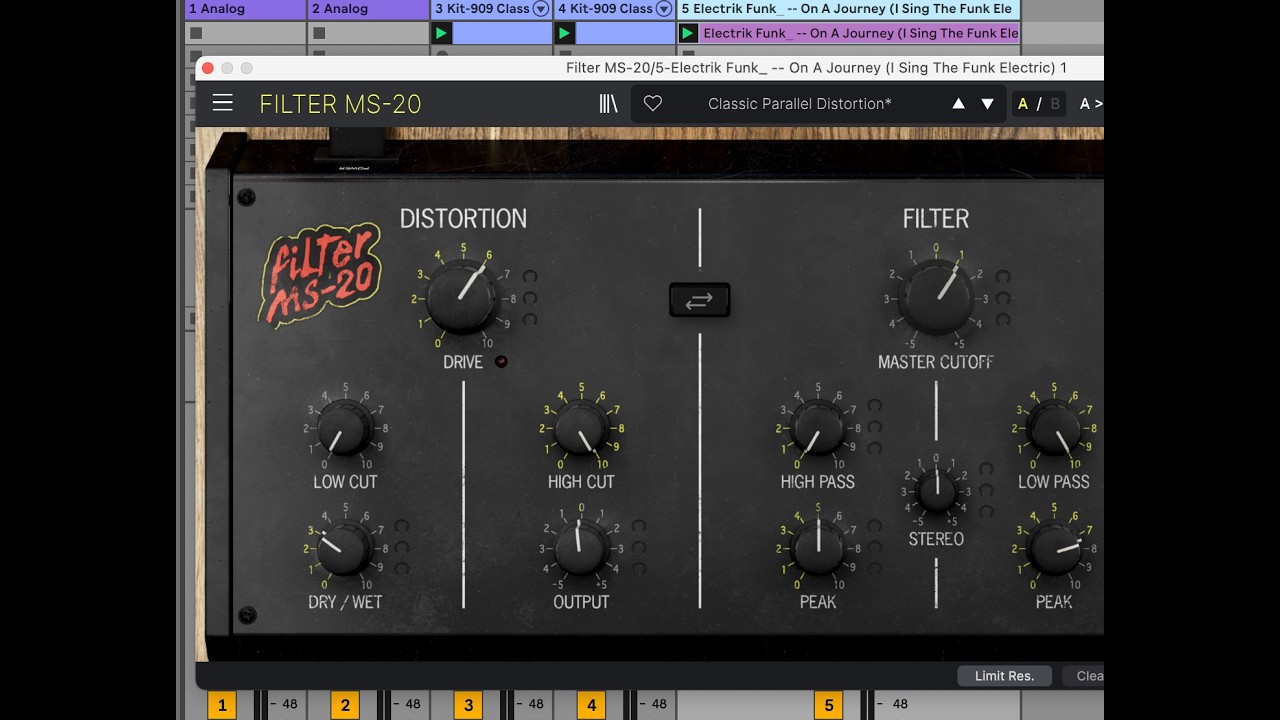Expand track 3 Kit-909 Class chevron

point(541,9)
